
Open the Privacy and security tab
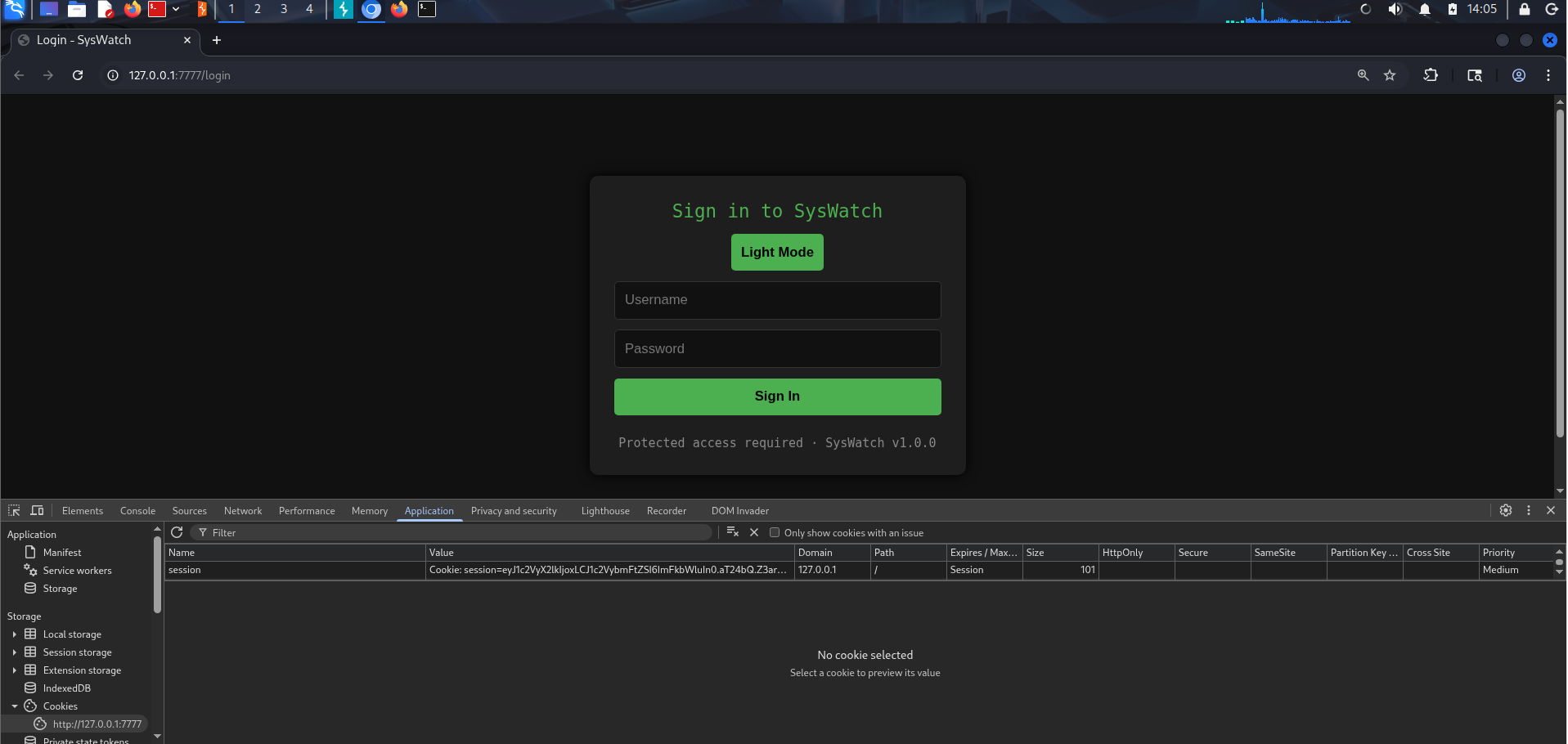514,511
